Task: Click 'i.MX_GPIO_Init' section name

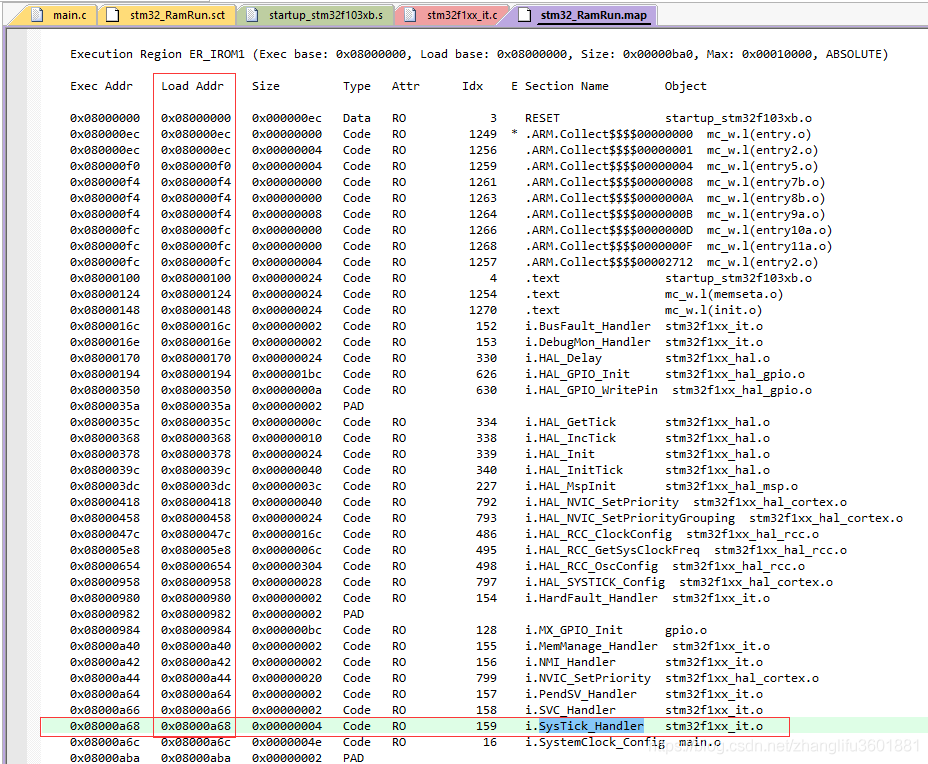Action: [573, 629]
